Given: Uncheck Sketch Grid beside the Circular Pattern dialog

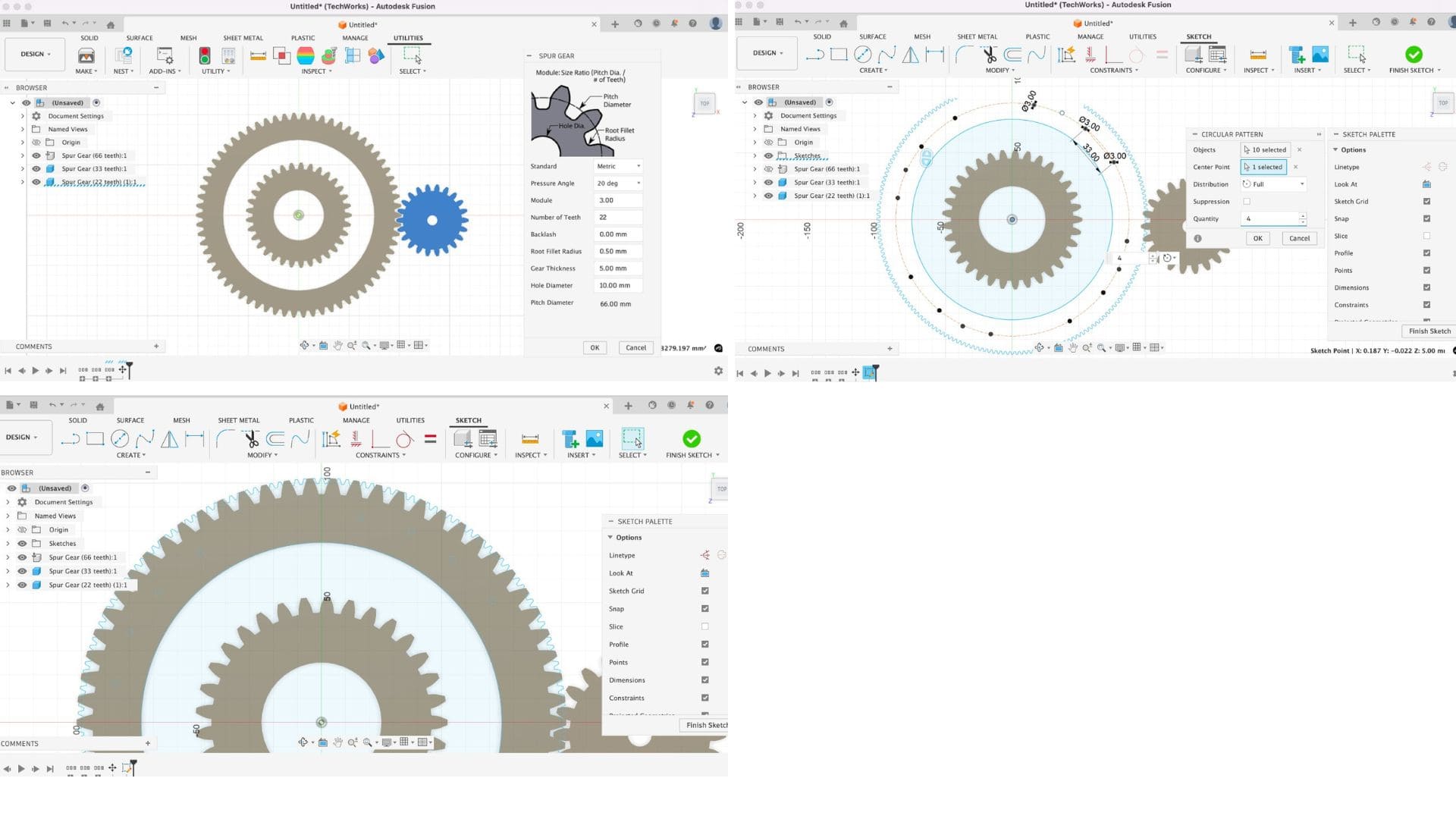Looking at the screenshot, I should point(1426,202).
